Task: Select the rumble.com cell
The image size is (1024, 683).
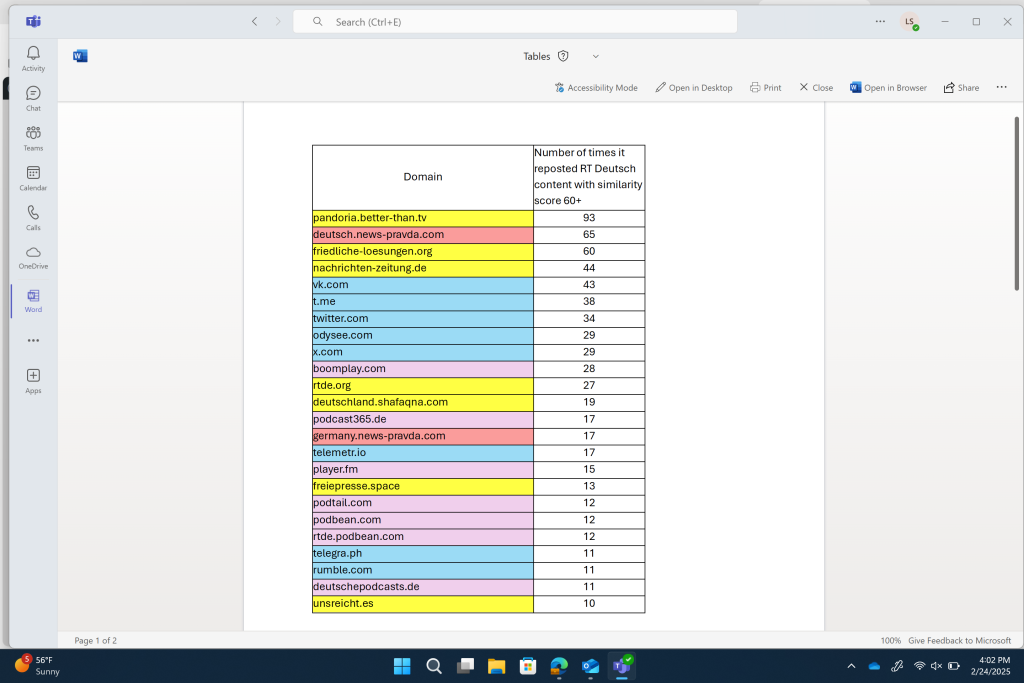Action: point(423,570)
